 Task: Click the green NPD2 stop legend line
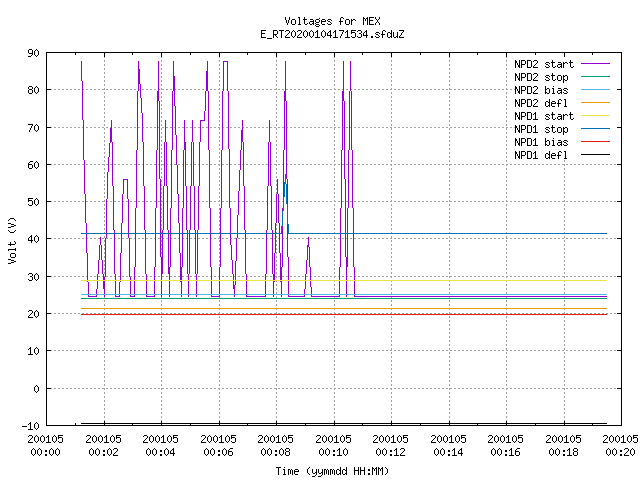(595, 76)
